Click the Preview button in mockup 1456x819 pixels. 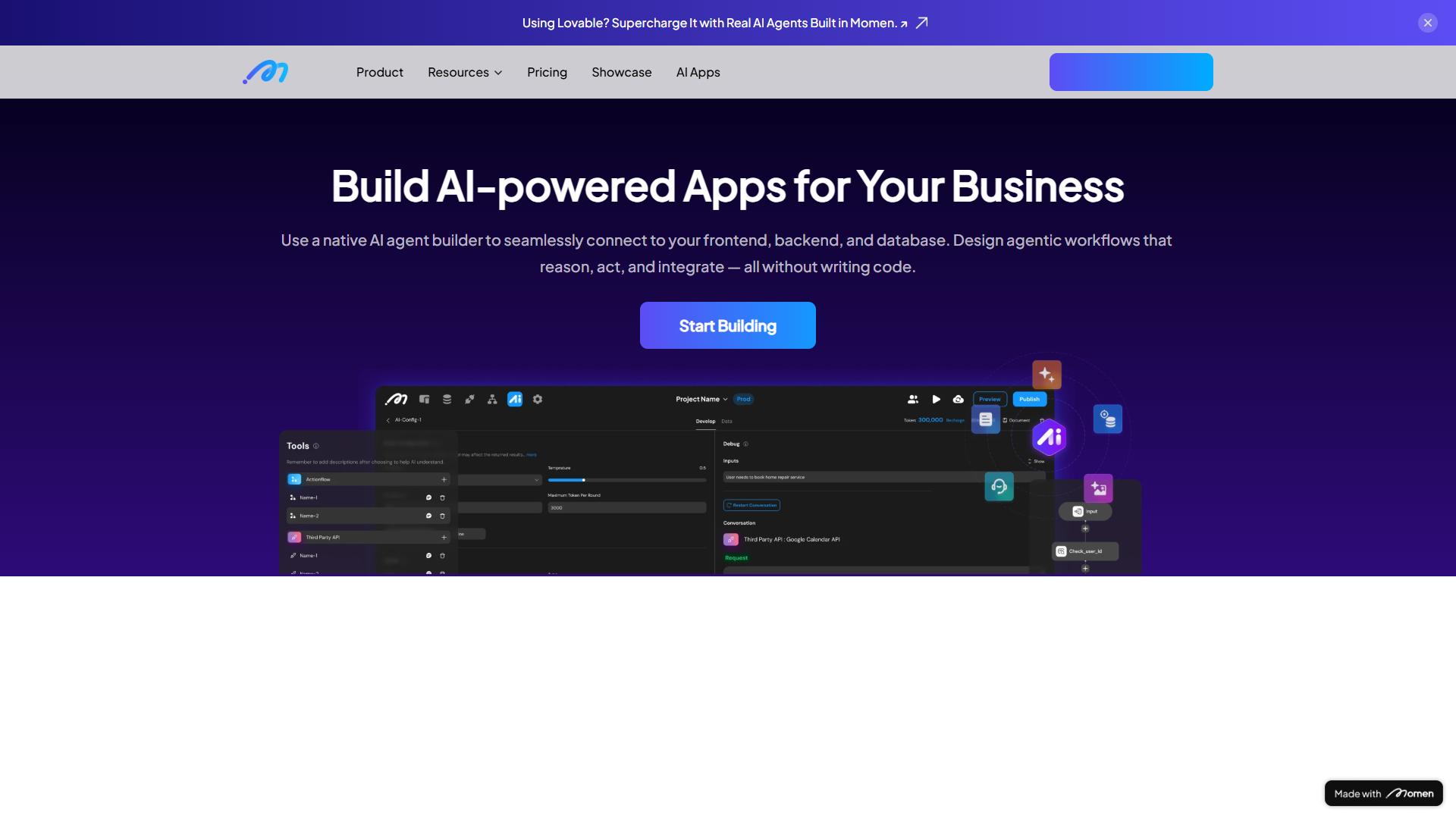coord(990,399)
